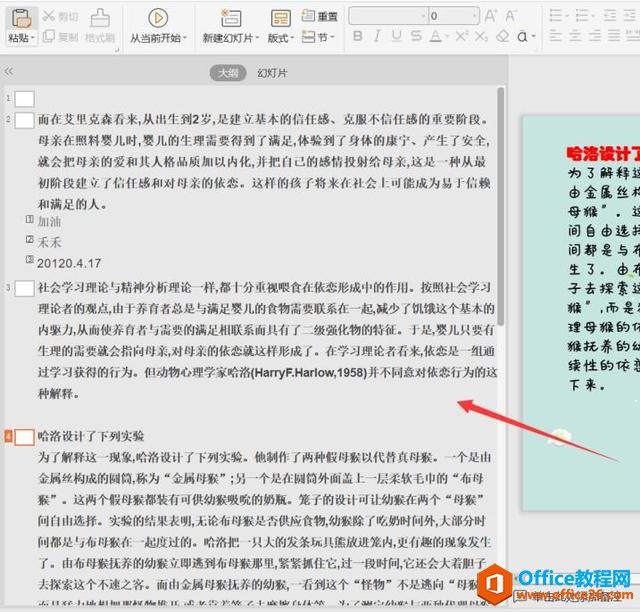Apply font color with the A icon
The width and height of the screenshot is (640, 612).
[436, 36]
